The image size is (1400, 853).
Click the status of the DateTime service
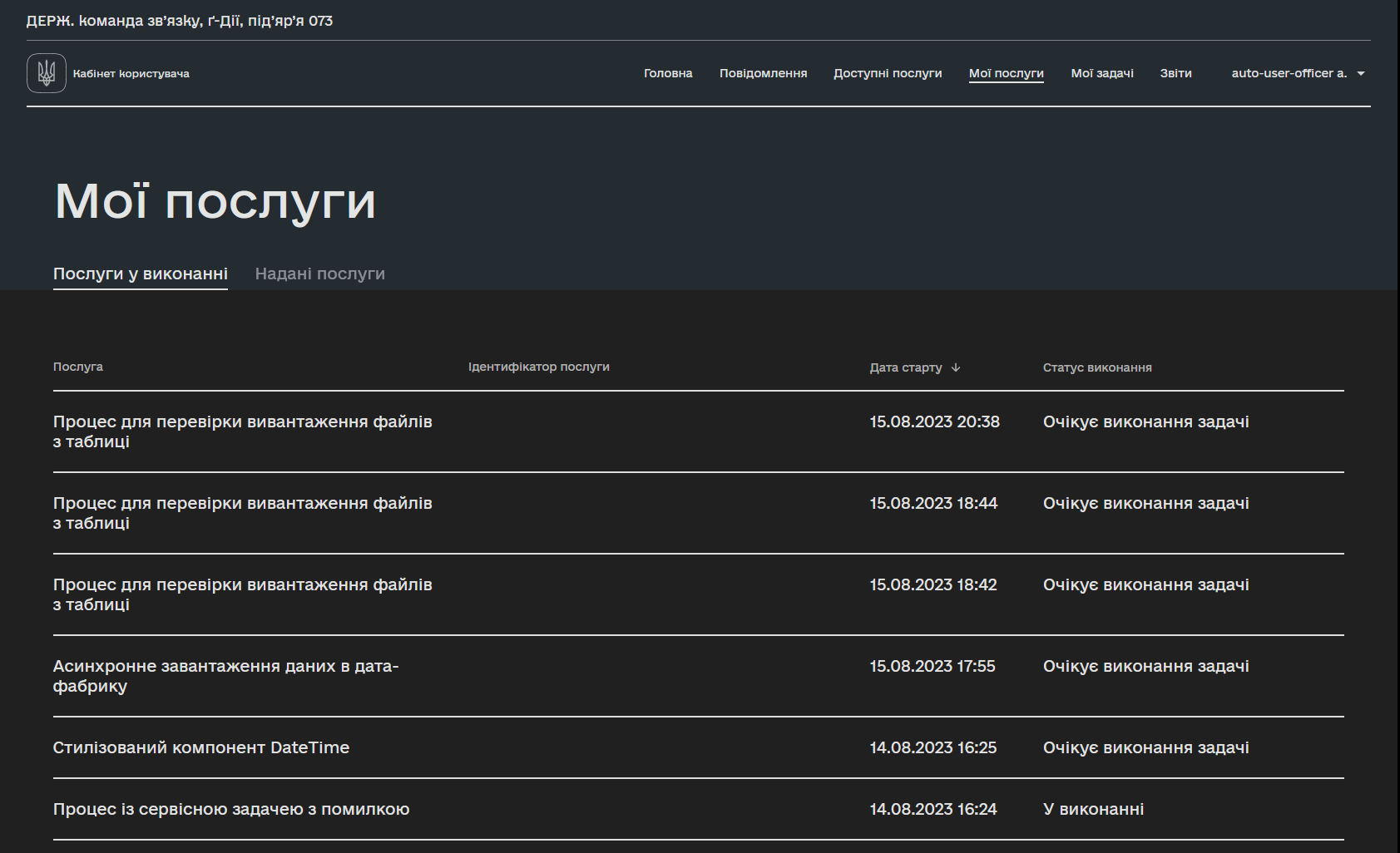click(x=1146, y=747)
